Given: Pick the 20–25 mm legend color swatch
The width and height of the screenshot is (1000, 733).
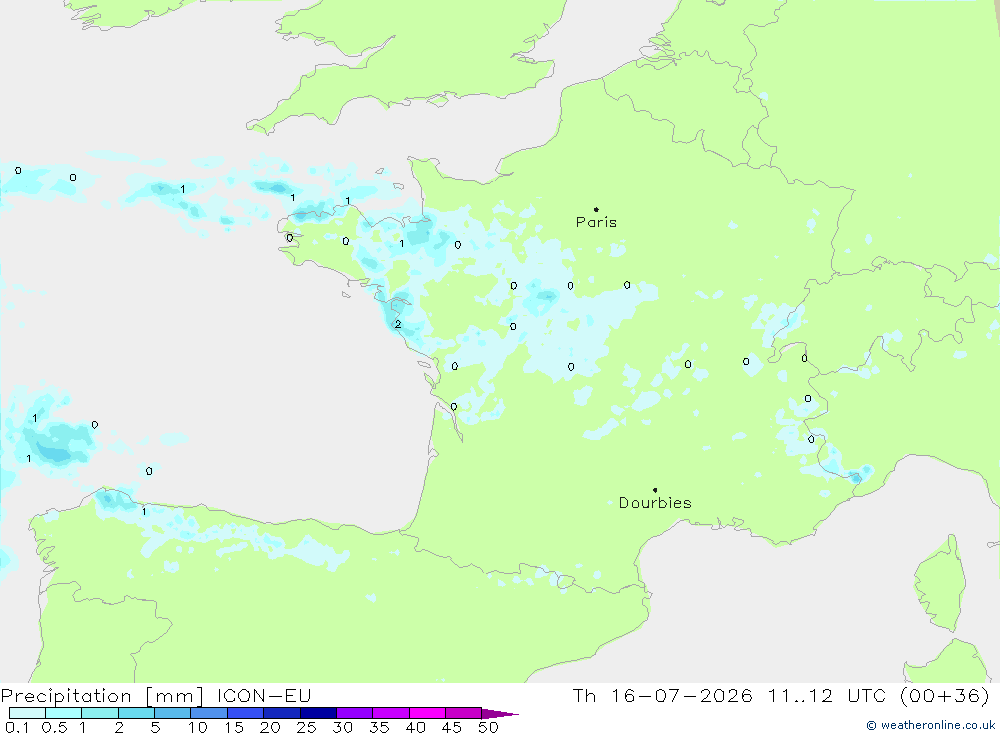Looking at the screenshot, I should (282, 713).
